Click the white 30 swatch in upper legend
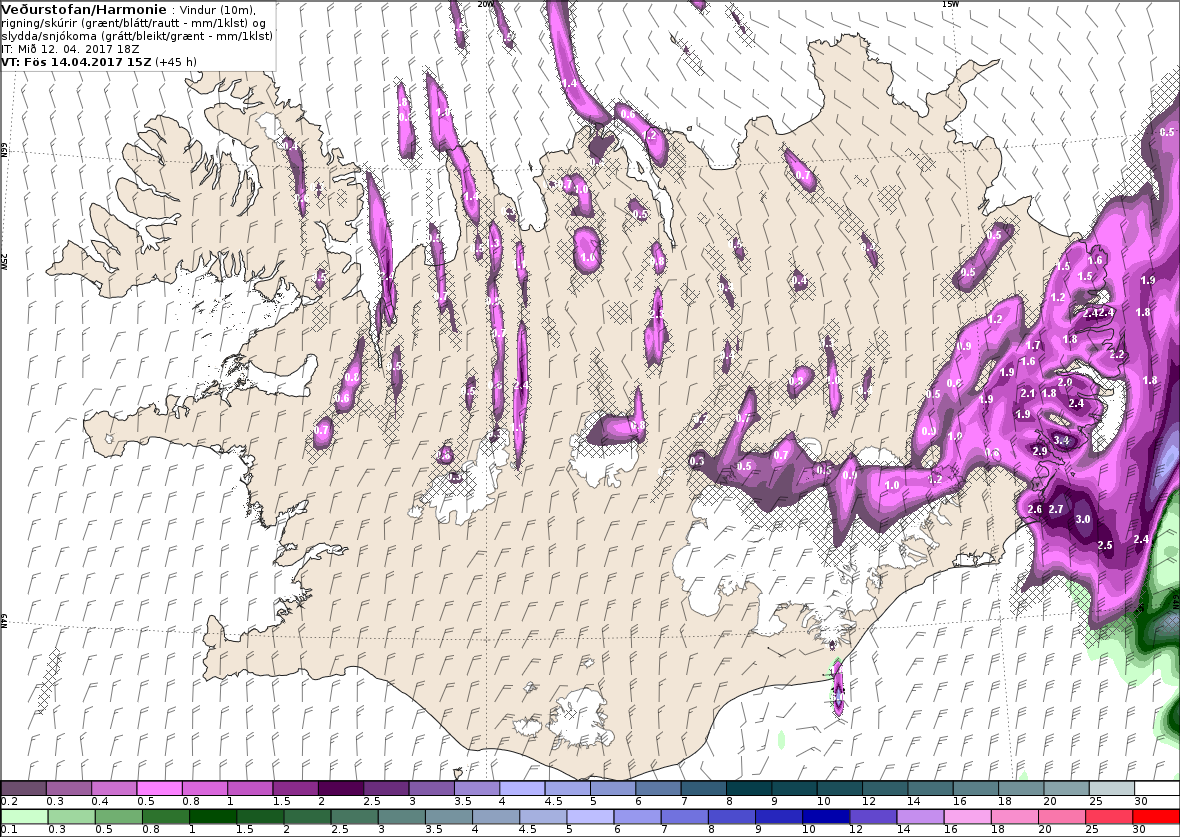Viewport: 1180px width, 837px height. (1157, 788)
